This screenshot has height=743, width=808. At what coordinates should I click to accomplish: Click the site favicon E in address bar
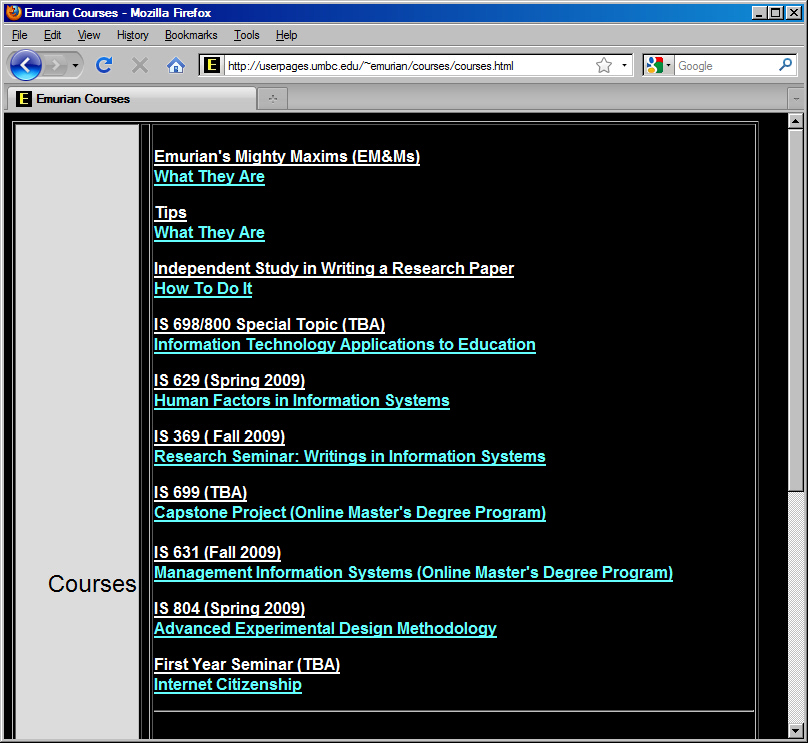click(x=211, y=65)
